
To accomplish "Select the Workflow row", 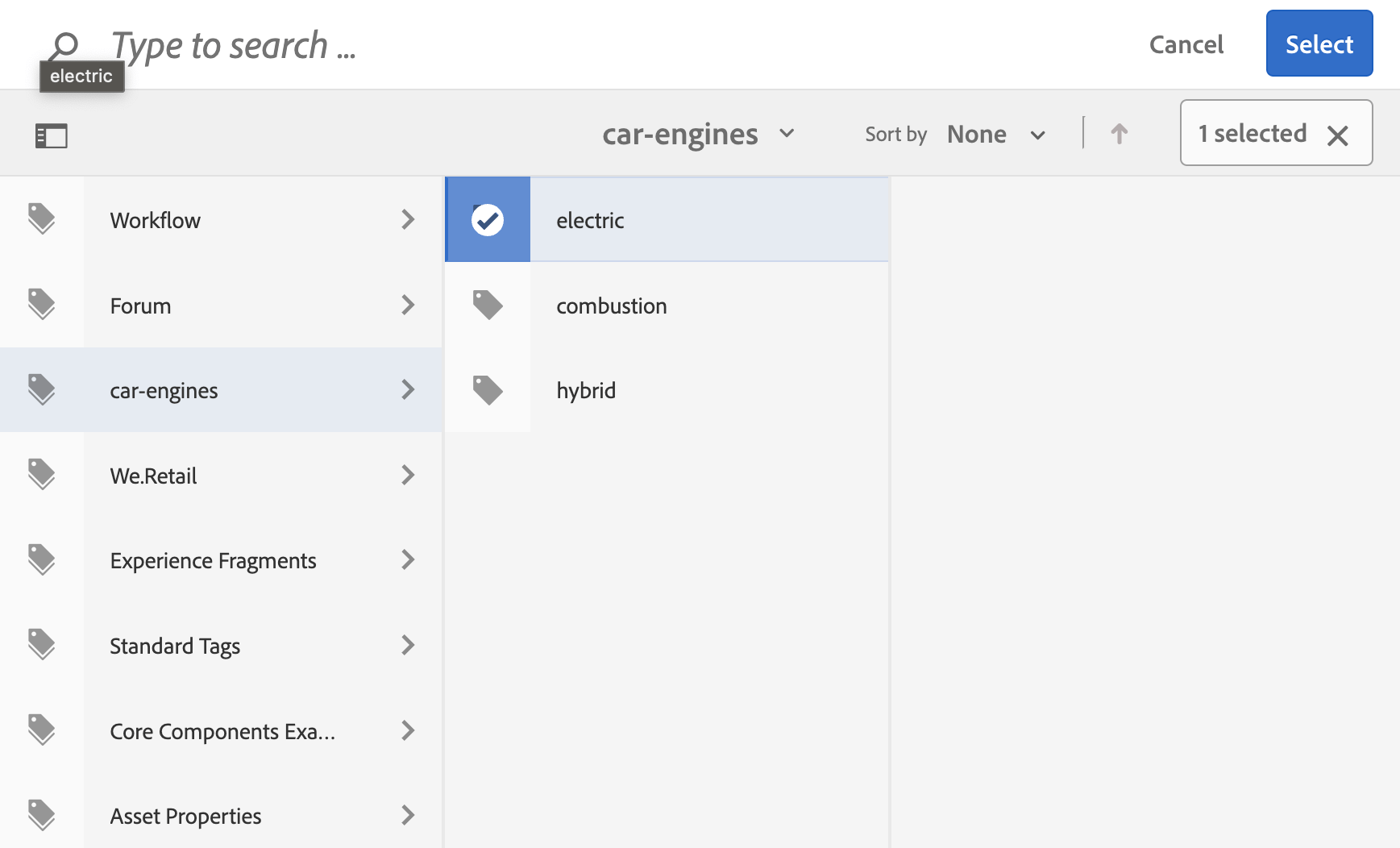I will coord(221,220).
